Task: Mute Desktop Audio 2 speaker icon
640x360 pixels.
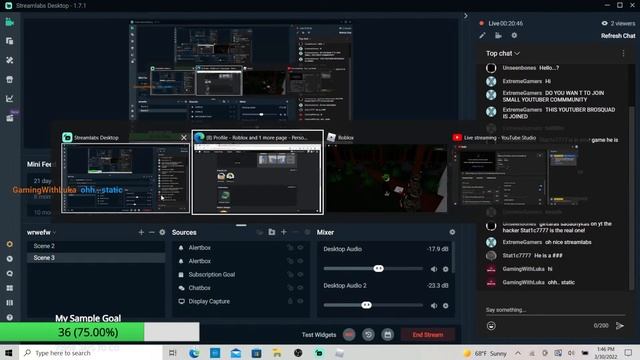Action: click(434, 306)
